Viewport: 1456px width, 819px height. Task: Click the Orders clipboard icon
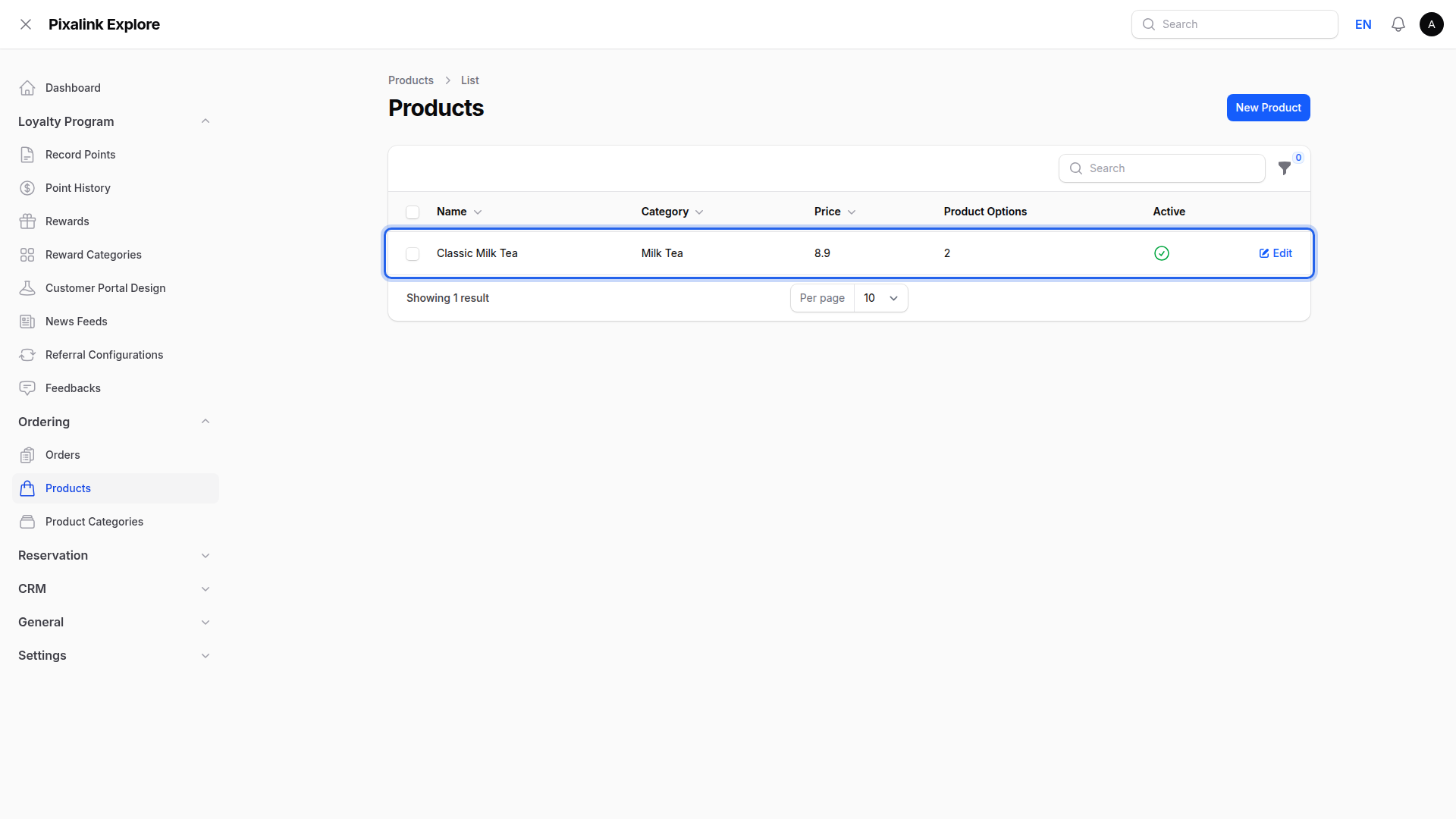(x=27, y=455)
